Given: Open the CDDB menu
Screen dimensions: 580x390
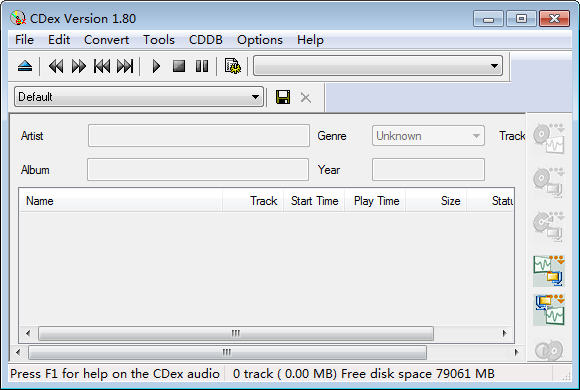Looking at the screenshot, I should [206, 40].
